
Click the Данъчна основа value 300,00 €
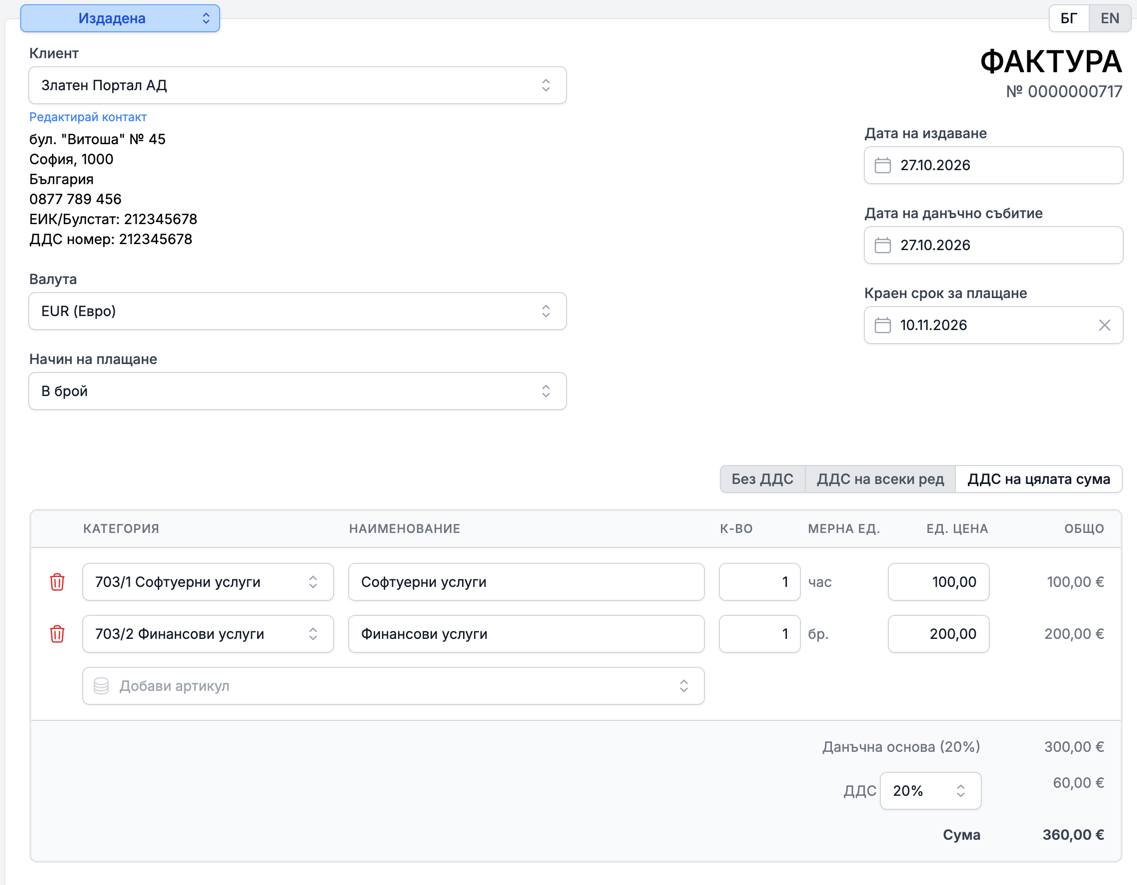point(1074,746)
